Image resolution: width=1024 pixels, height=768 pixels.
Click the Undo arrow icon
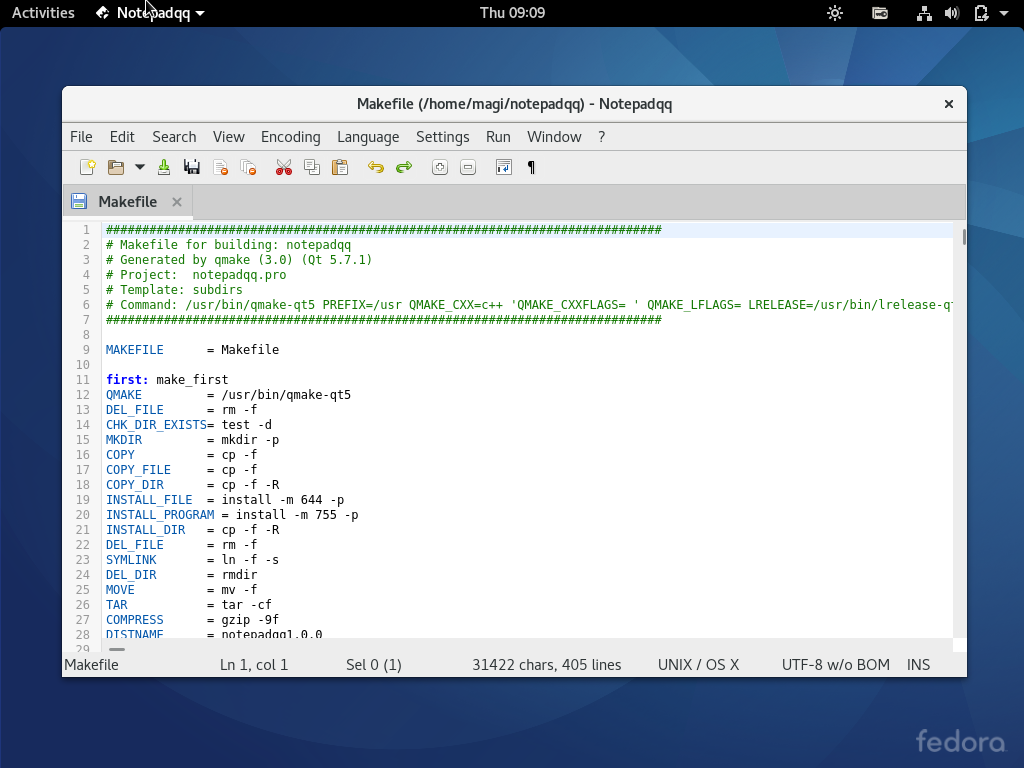[376, 167]
